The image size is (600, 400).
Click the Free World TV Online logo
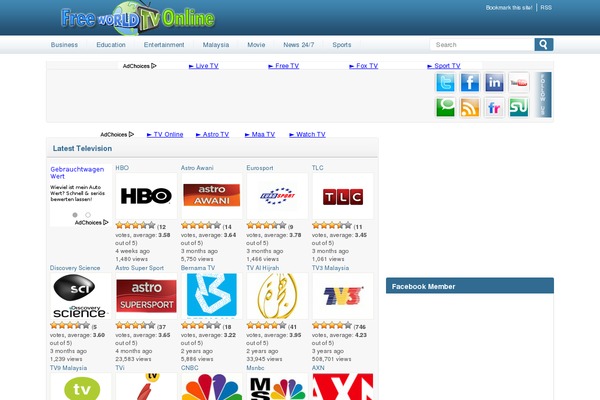(138, 18)
